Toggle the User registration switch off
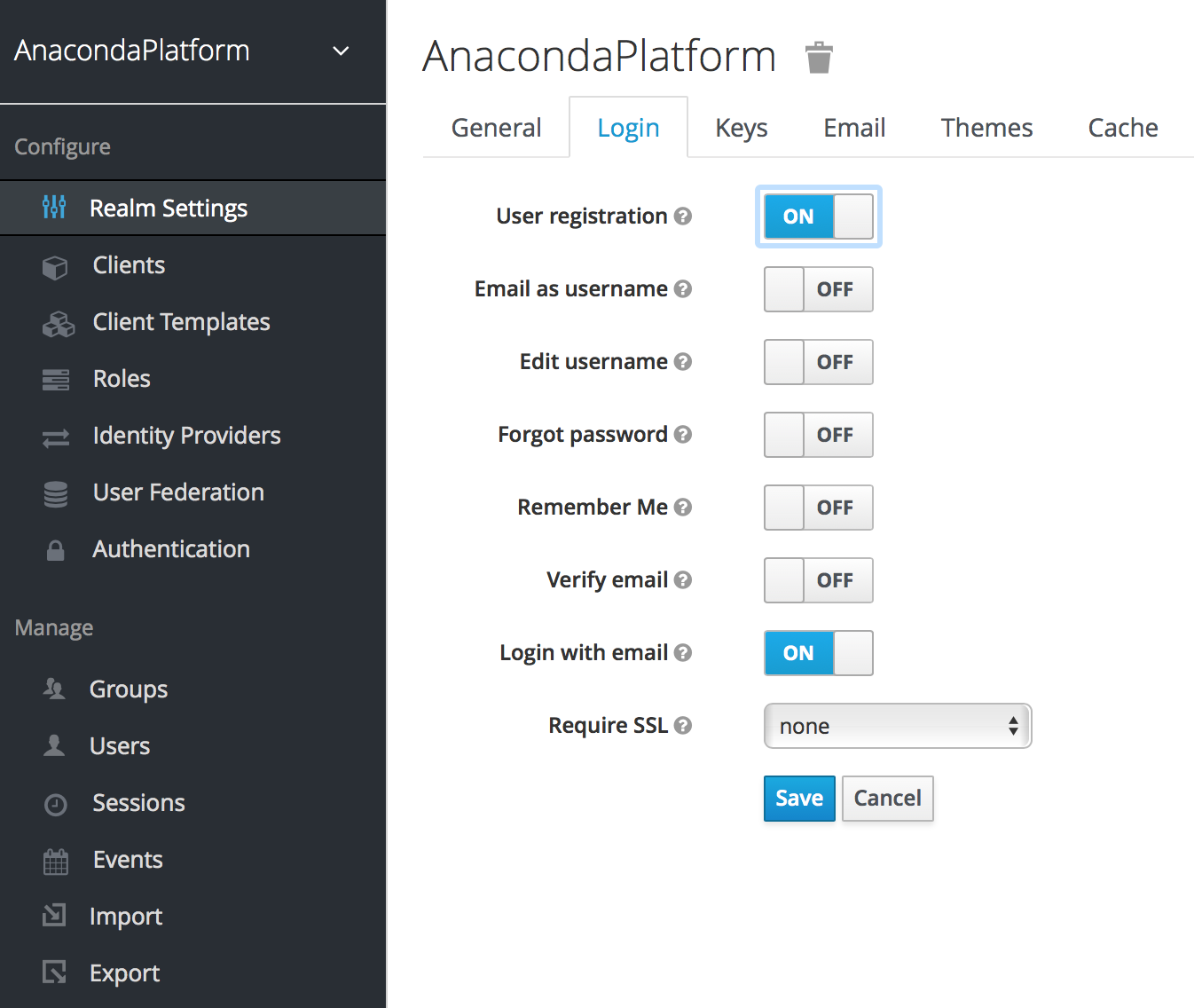Image resolution: width=1194 pixels, height=1008 pixels. [819, 217]
